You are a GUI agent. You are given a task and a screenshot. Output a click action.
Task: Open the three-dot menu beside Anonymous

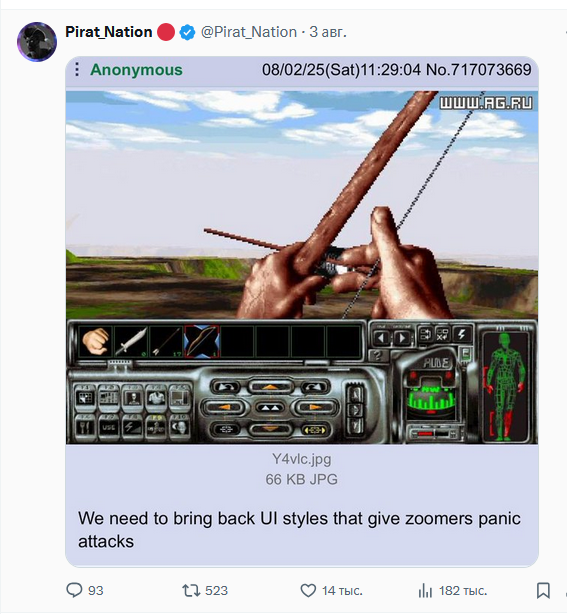[x=77, y=69]
